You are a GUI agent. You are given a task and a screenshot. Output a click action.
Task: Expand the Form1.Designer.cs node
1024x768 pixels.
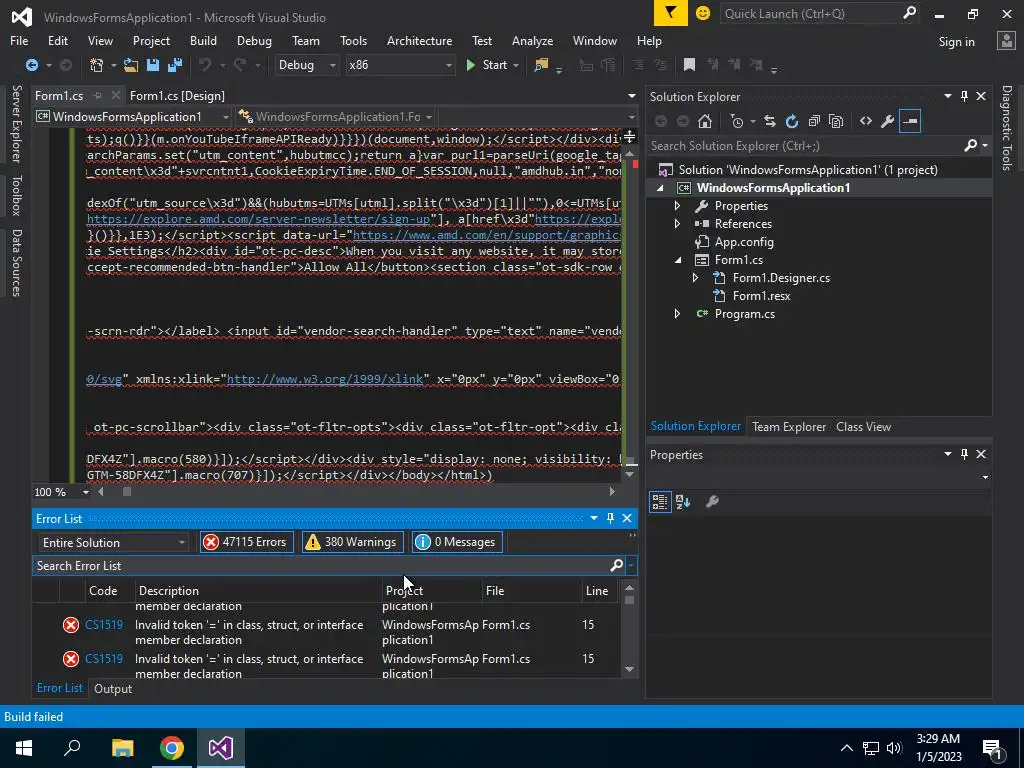(x=696, y=278)
